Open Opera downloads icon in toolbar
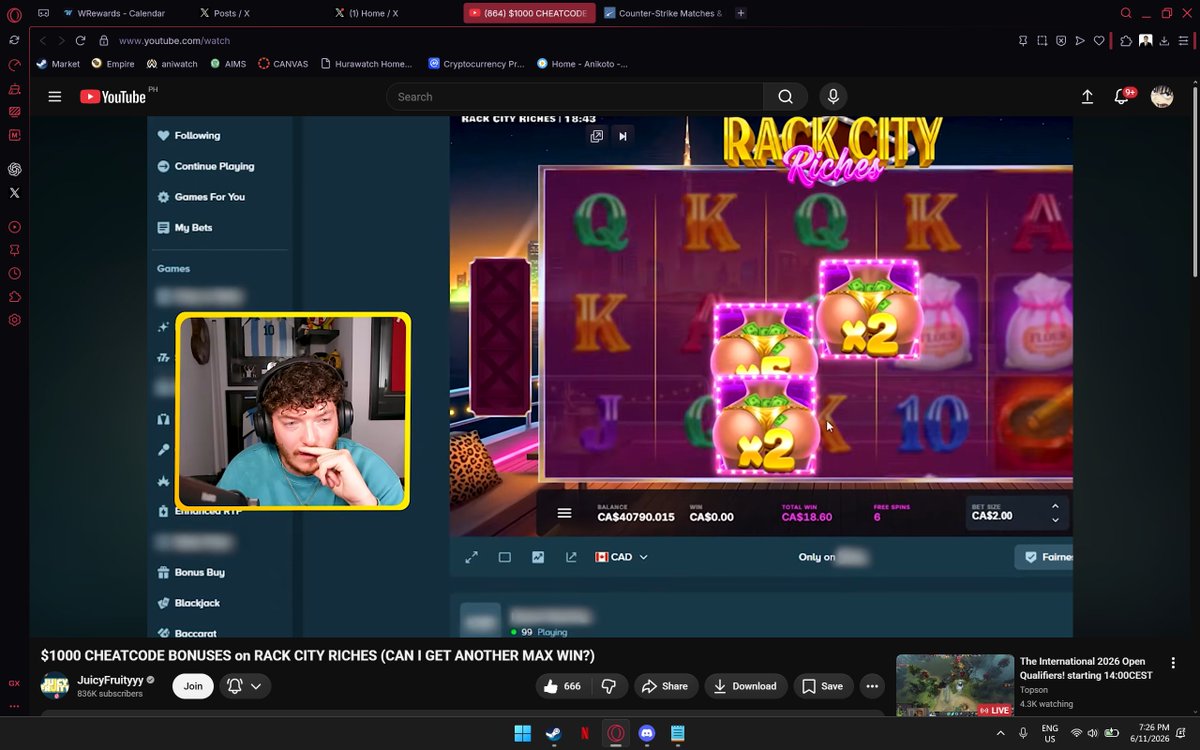This screenshot has width=1200, height=750. (1165, 41)
